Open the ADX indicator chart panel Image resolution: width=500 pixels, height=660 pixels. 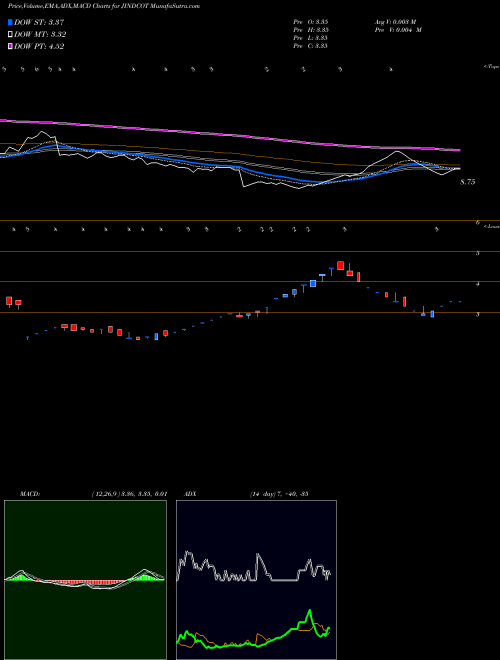point(256,580)
